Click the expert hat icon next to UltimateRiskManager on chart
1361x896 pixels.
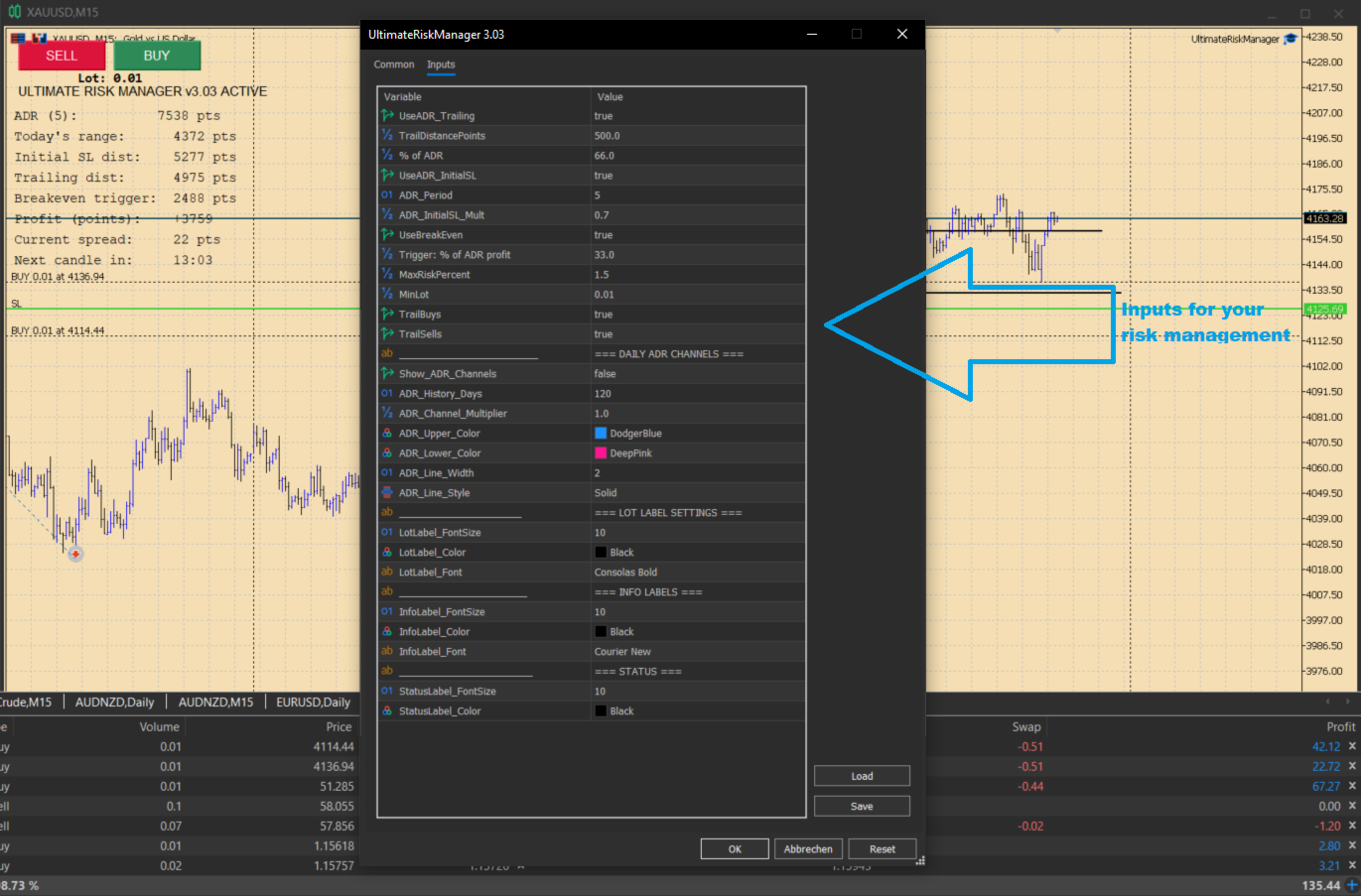point(1291,39)
